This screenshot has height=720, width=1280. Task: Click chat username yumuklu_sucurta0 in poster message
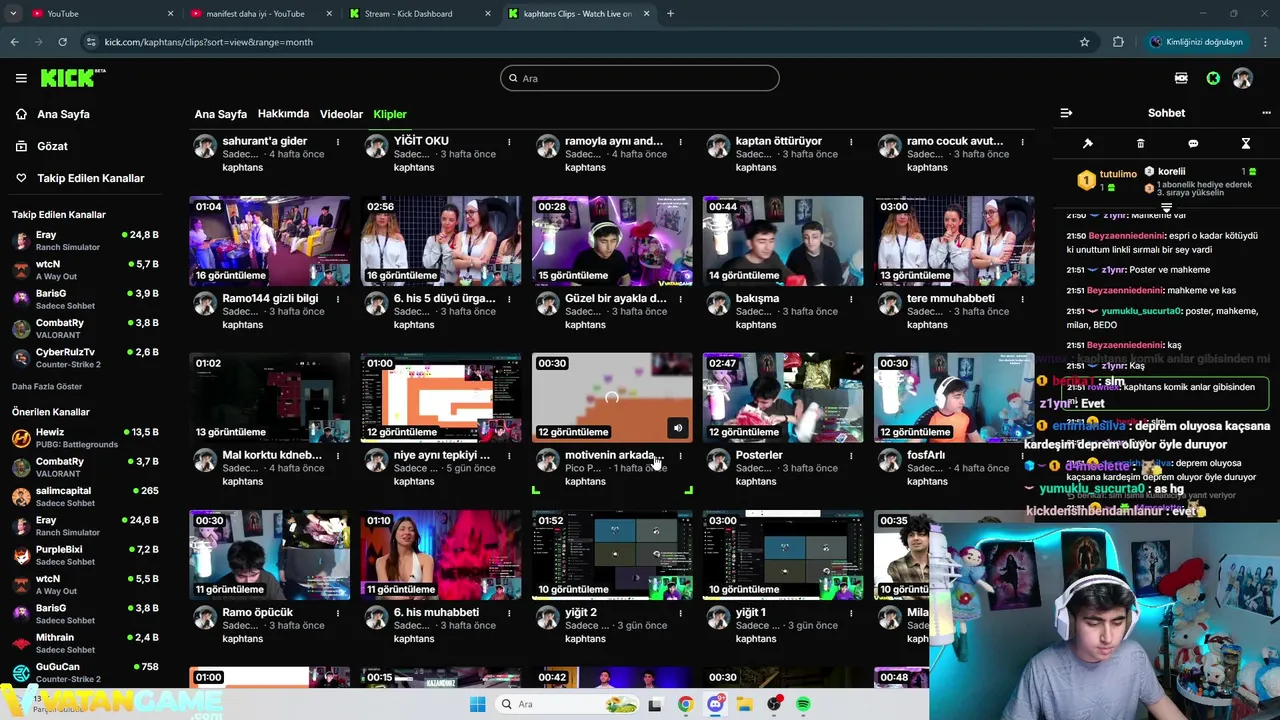coord(1140,311)
